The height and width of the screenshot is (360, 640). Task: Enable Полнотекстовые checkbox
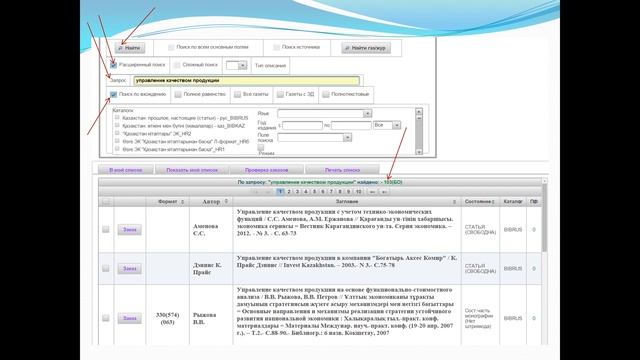coord(325,94)
